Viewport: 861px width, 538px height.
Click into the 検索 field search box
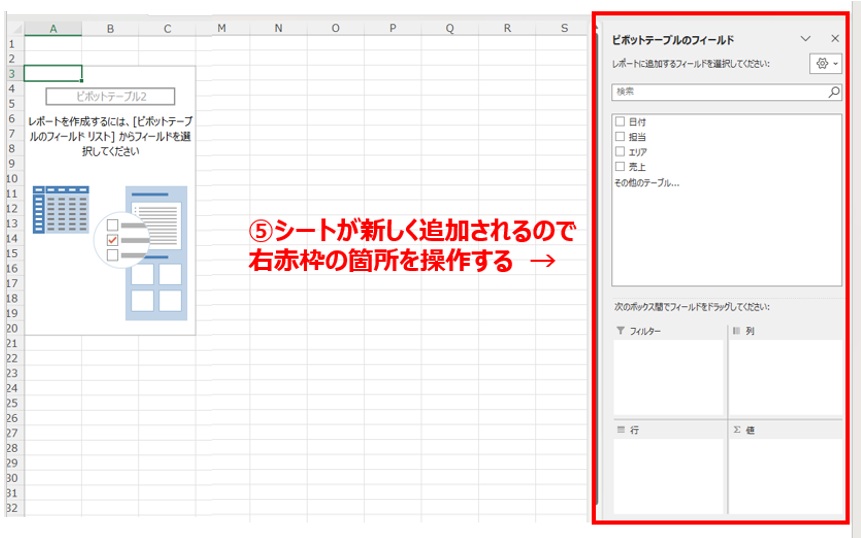pos(718,92)
